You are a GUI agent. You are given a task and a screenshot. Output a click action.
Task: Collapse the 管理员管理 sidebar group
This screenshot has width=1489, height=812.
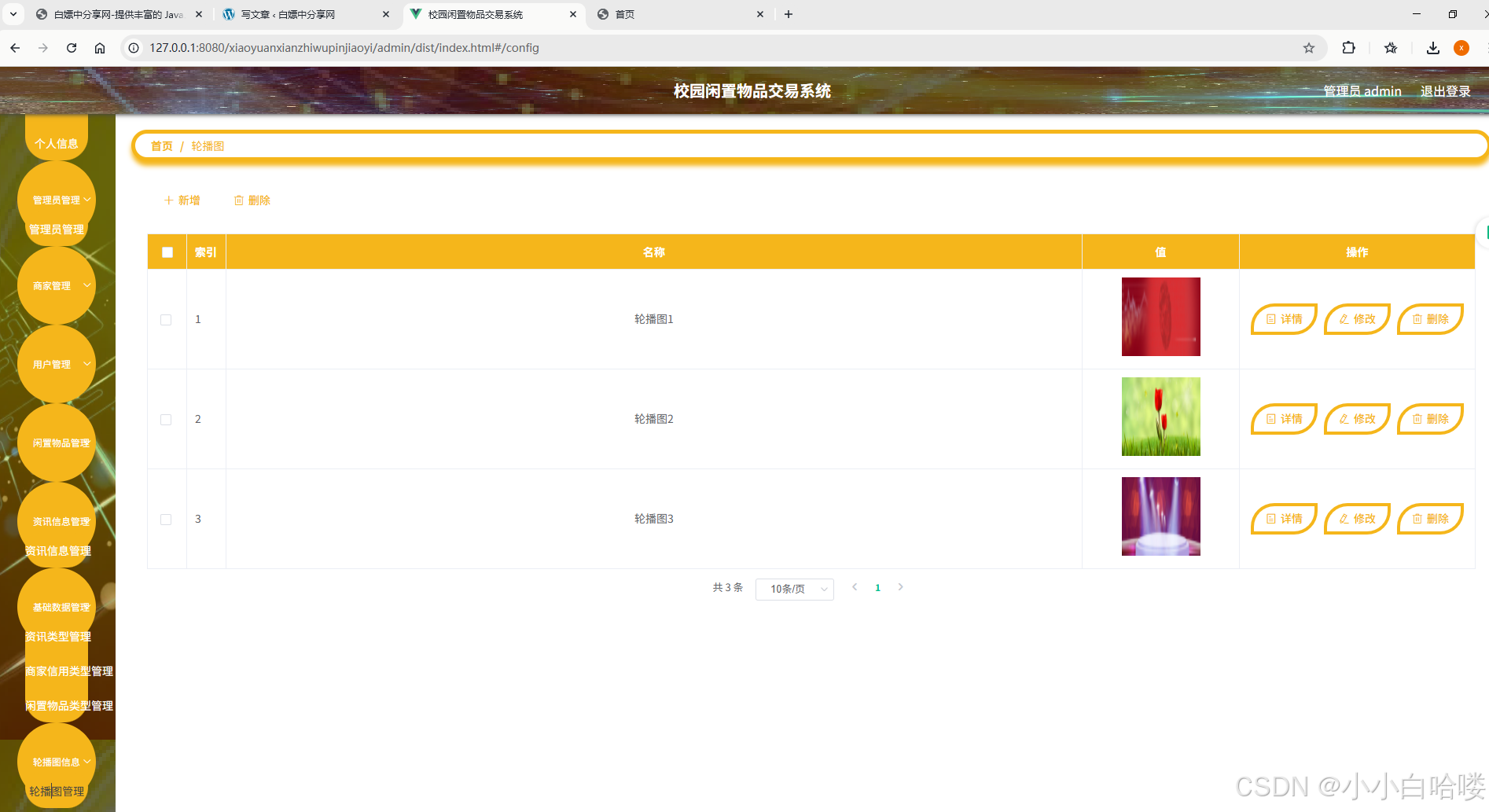click(x=57, y=200)
